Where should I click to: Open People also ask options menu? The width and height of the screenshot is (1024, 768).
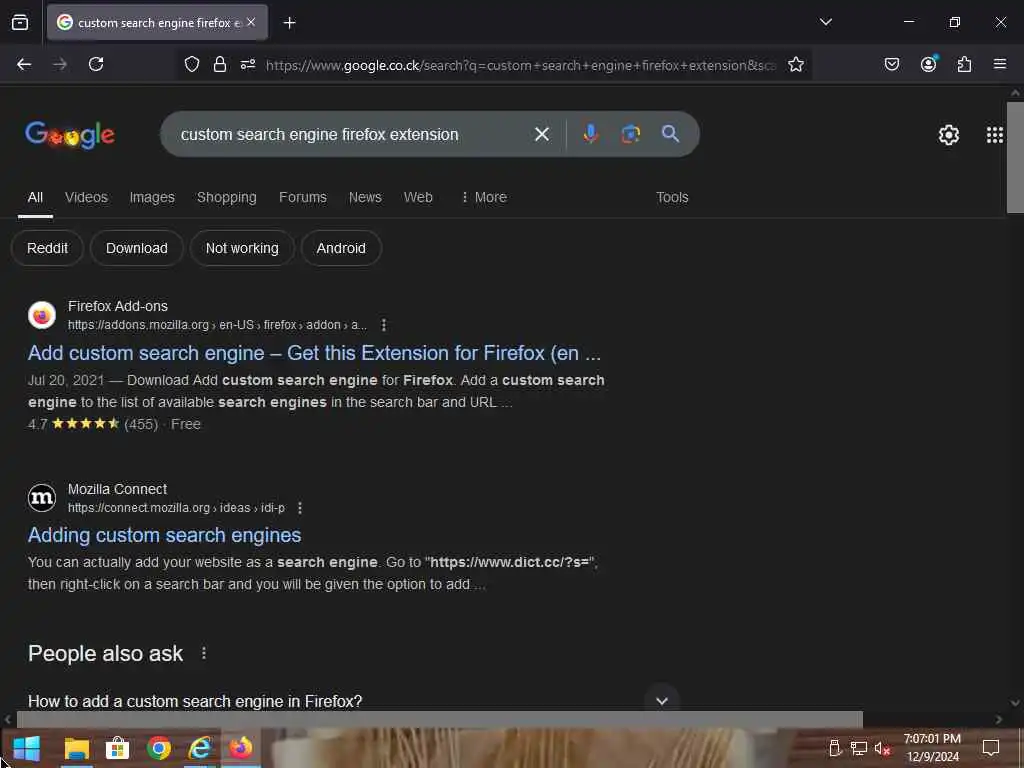tap(204, 653)
